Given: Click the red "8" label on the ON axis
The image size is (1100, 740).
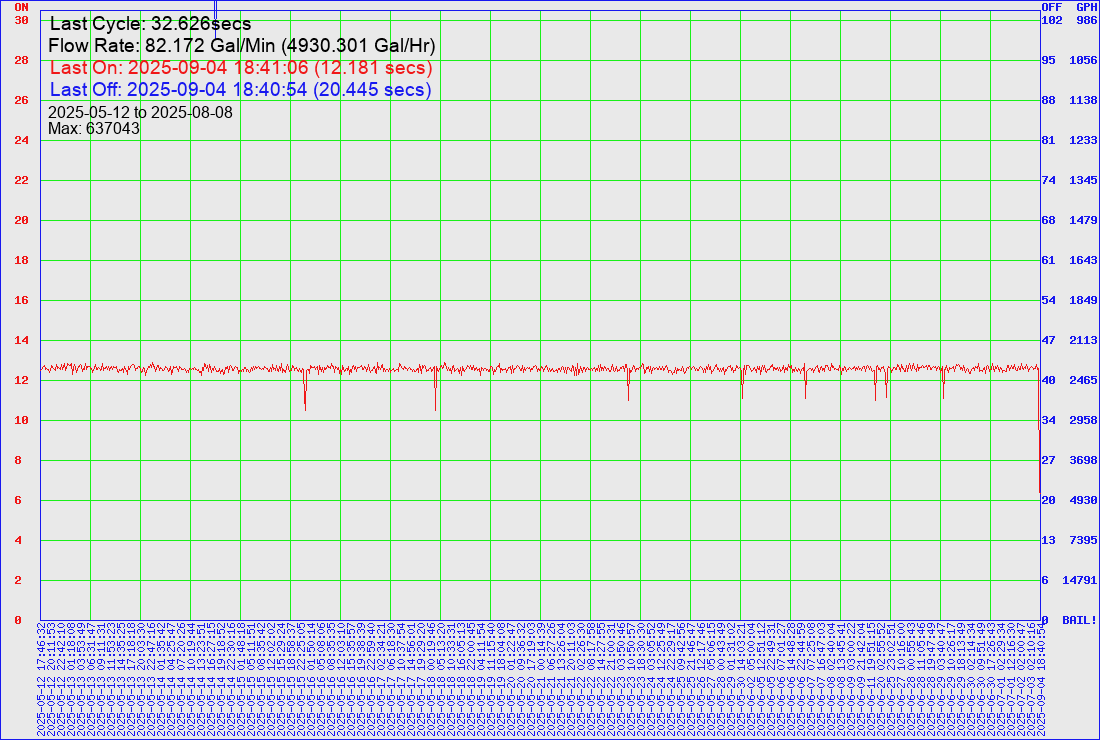Looking at the screenshot, I should pyautogui.click(x=18, y=460).
